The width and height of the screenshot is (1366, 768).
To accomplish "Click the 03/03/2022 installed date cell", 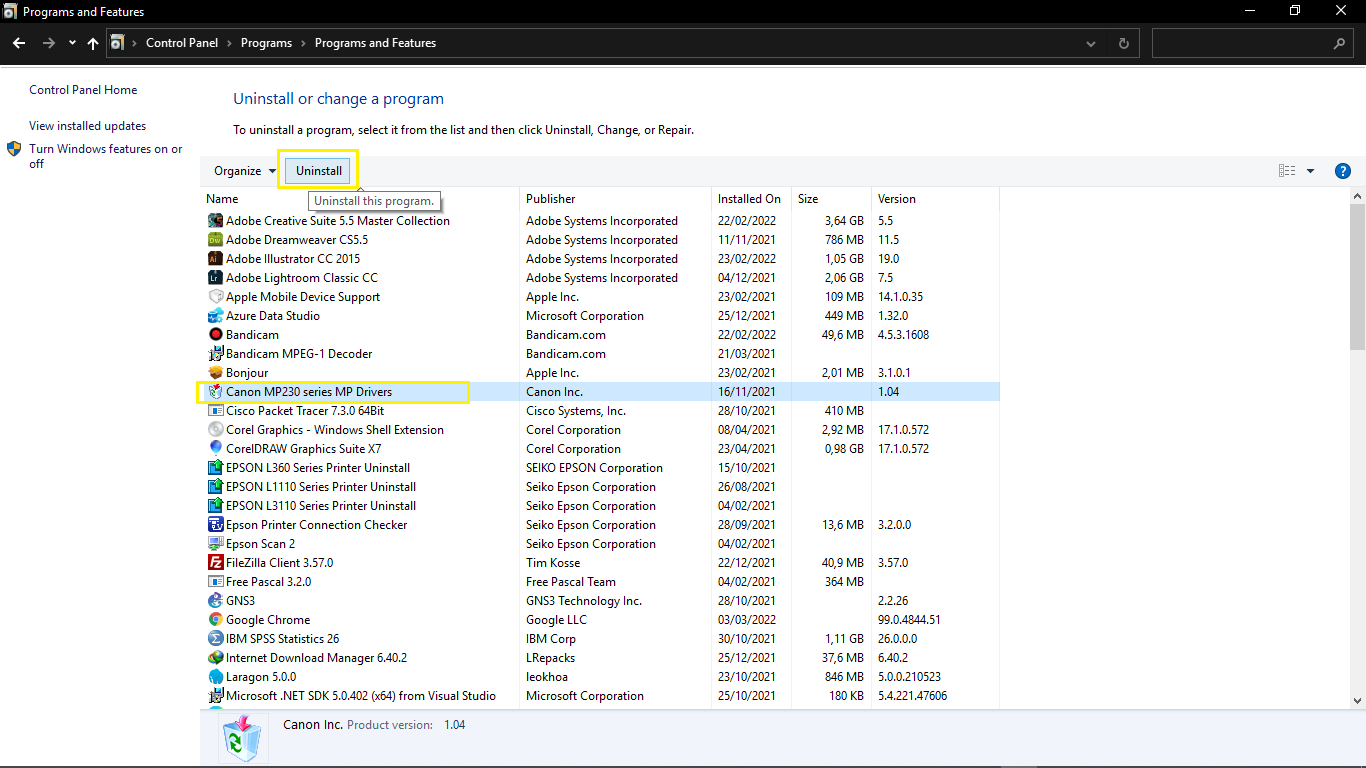I will (746, 620).
